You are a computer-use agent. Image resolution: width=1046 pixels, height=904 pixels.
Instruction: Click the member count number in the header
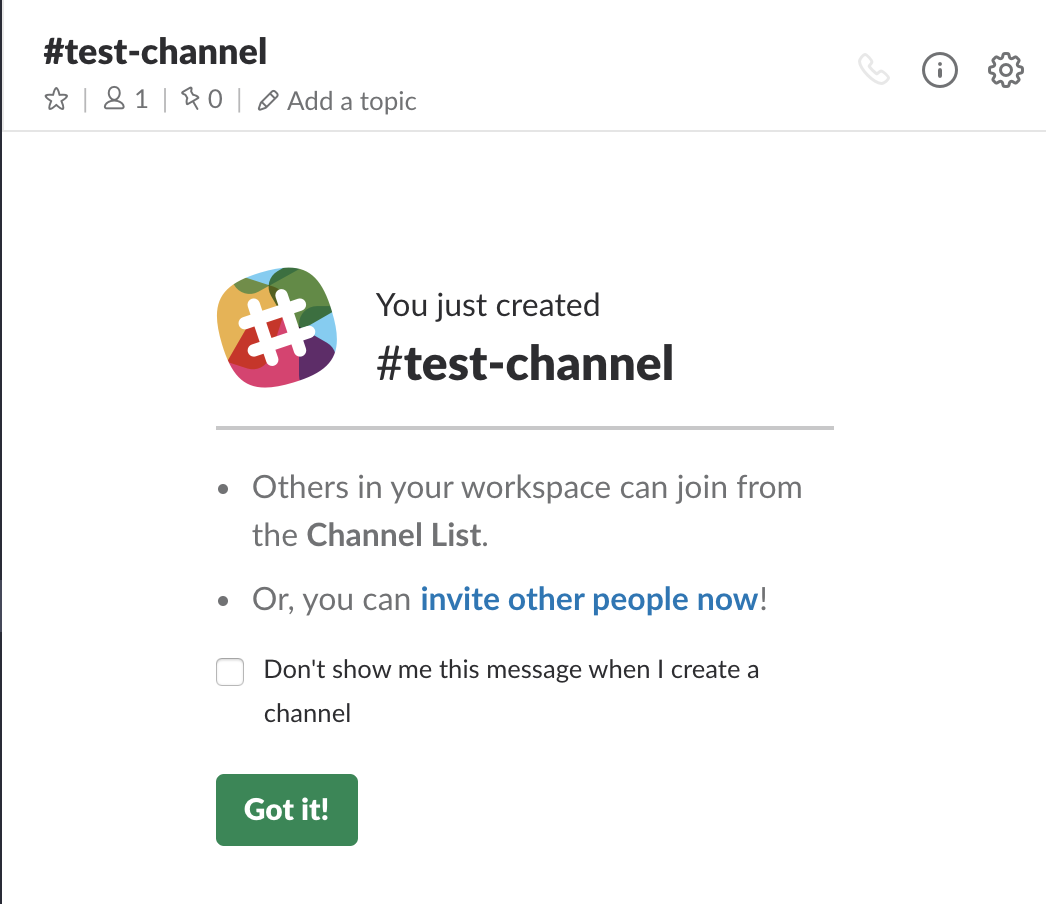[x=141, y=99]
